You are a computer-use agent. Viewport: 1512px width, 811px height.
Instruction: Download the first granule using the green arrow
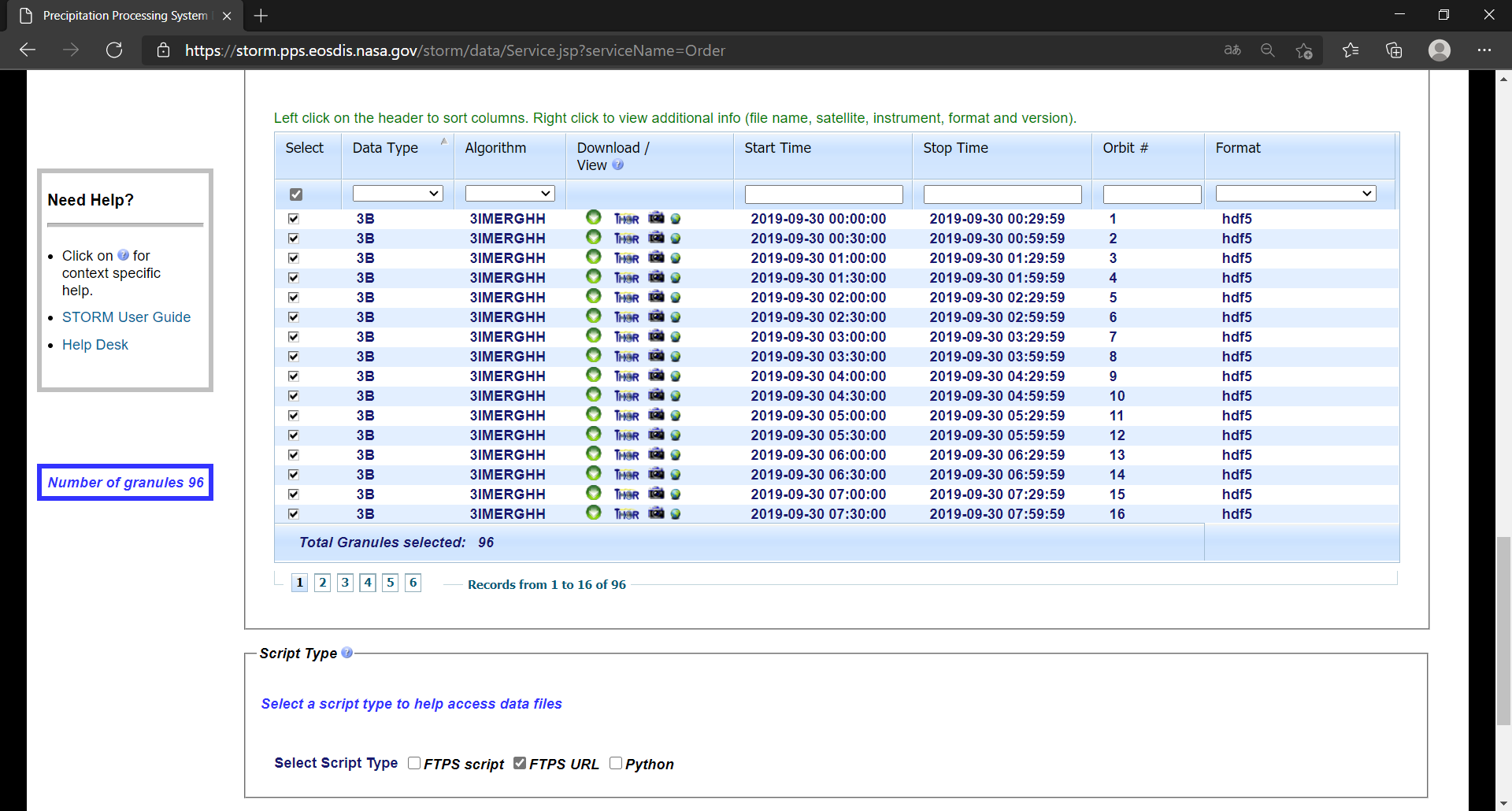coord(593,218)
